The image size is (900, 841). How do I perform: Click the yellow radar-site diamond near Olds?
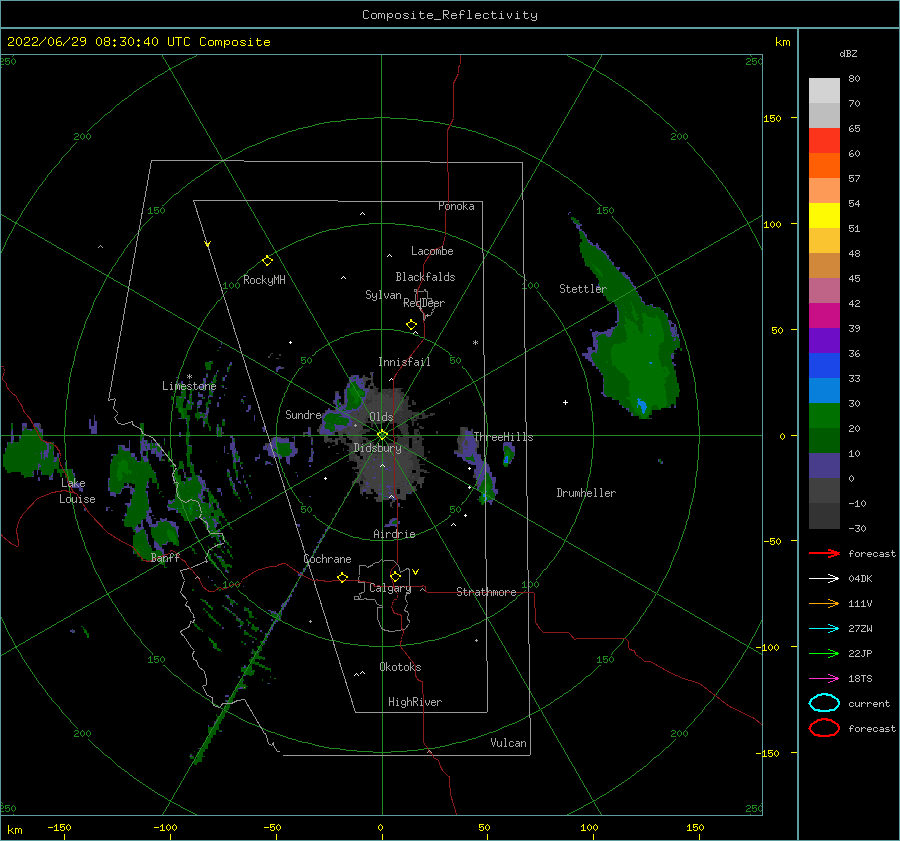(x=382, y=435)
